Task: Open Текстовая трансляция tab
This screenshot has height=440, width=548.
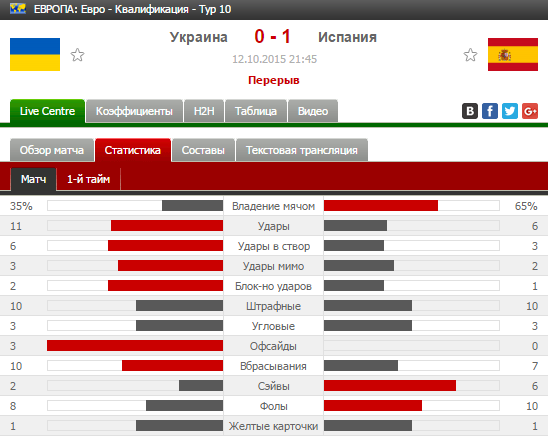Action: 302,150
